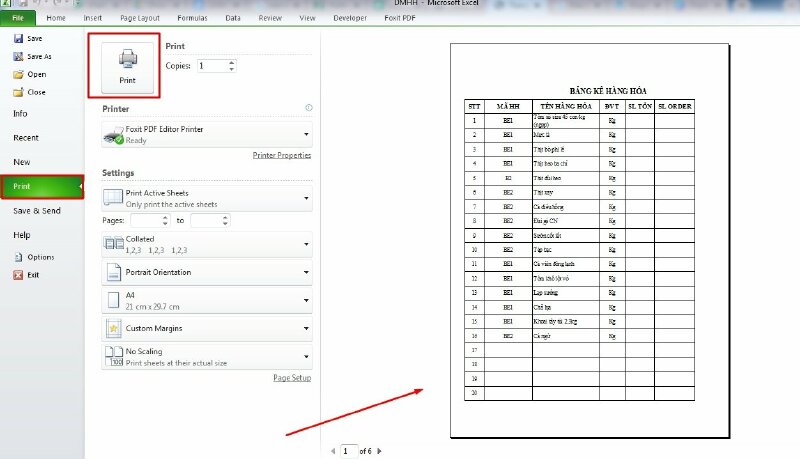800x459 pixels.
Task: Click the Copies stepper arrows
Action: [232, 66]
